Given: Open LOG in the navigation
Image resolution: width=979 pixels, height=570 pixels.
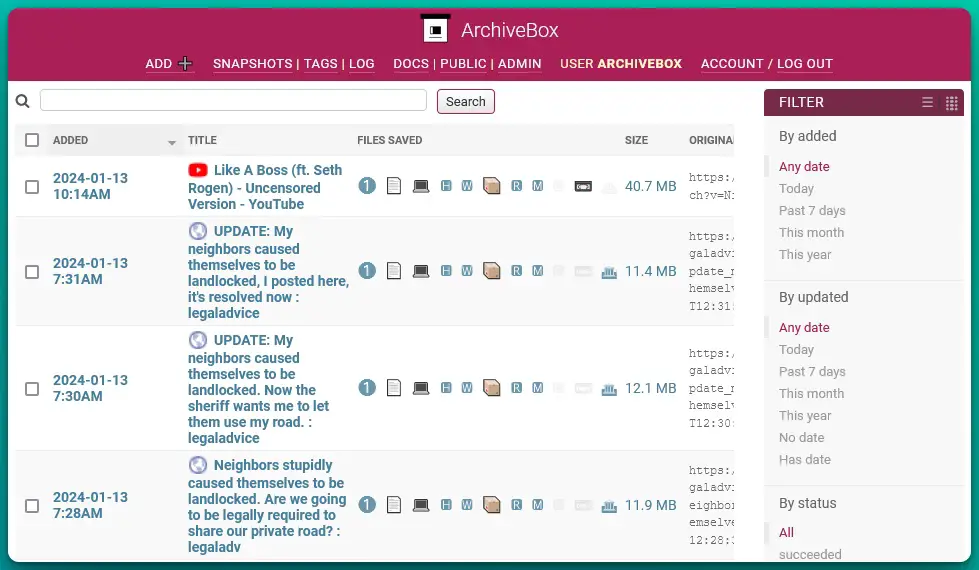Looking at the screenshot, I should pos(362,64).
